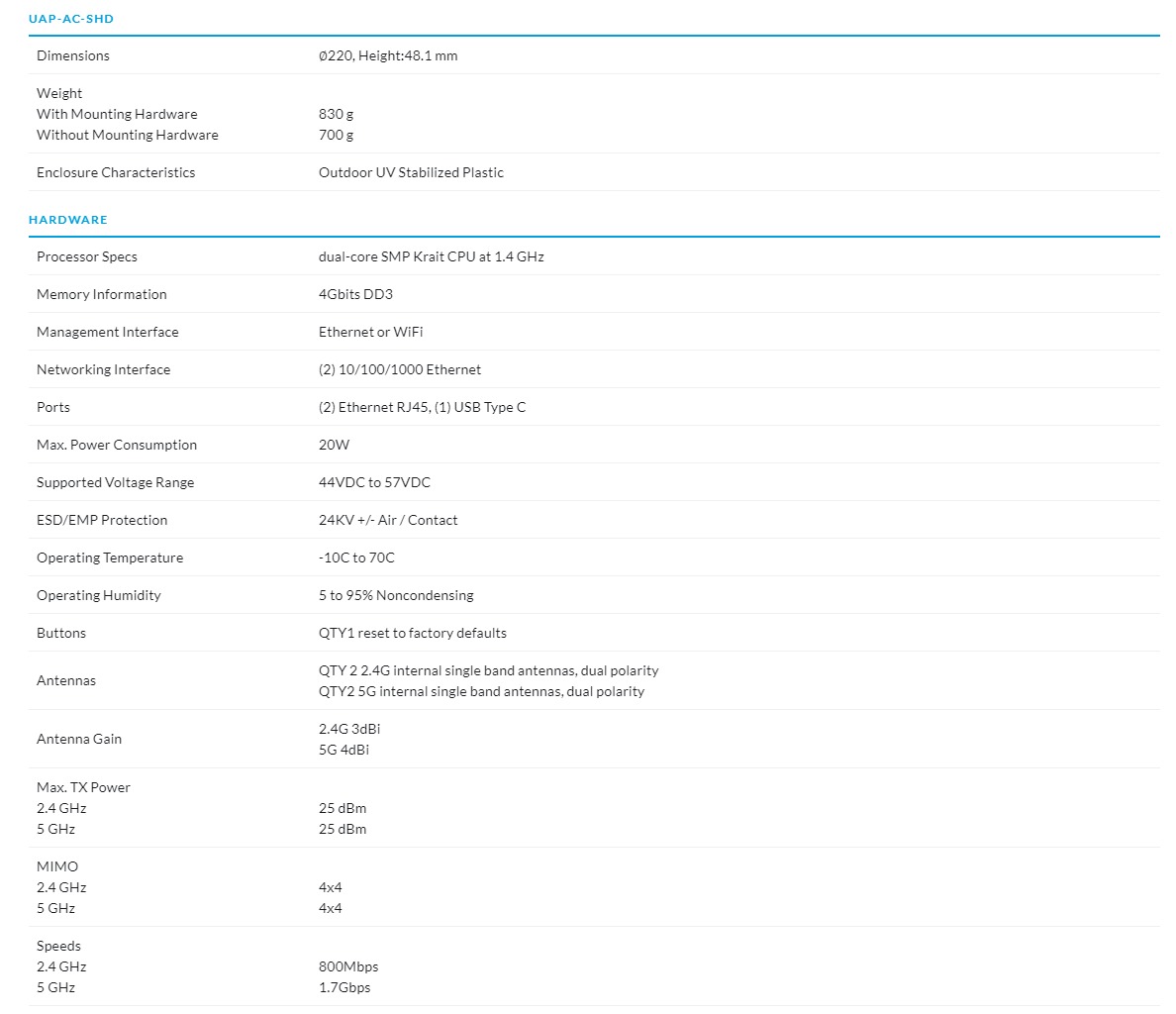Click the Networking Interface label
This screenshot has width=1176, height=1014.
[104, 369]
